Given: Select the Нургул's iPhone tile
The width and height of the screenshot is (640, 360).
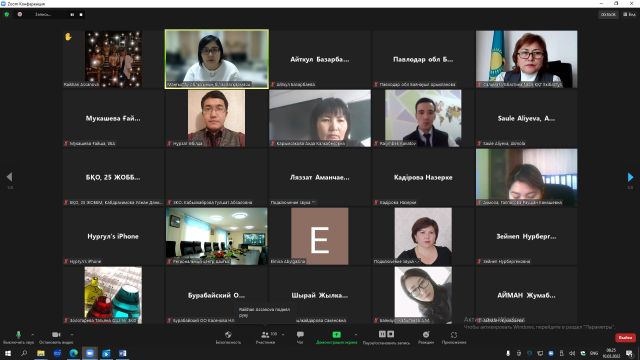Looking at the screenshot, I should click(x=113, y=236).
